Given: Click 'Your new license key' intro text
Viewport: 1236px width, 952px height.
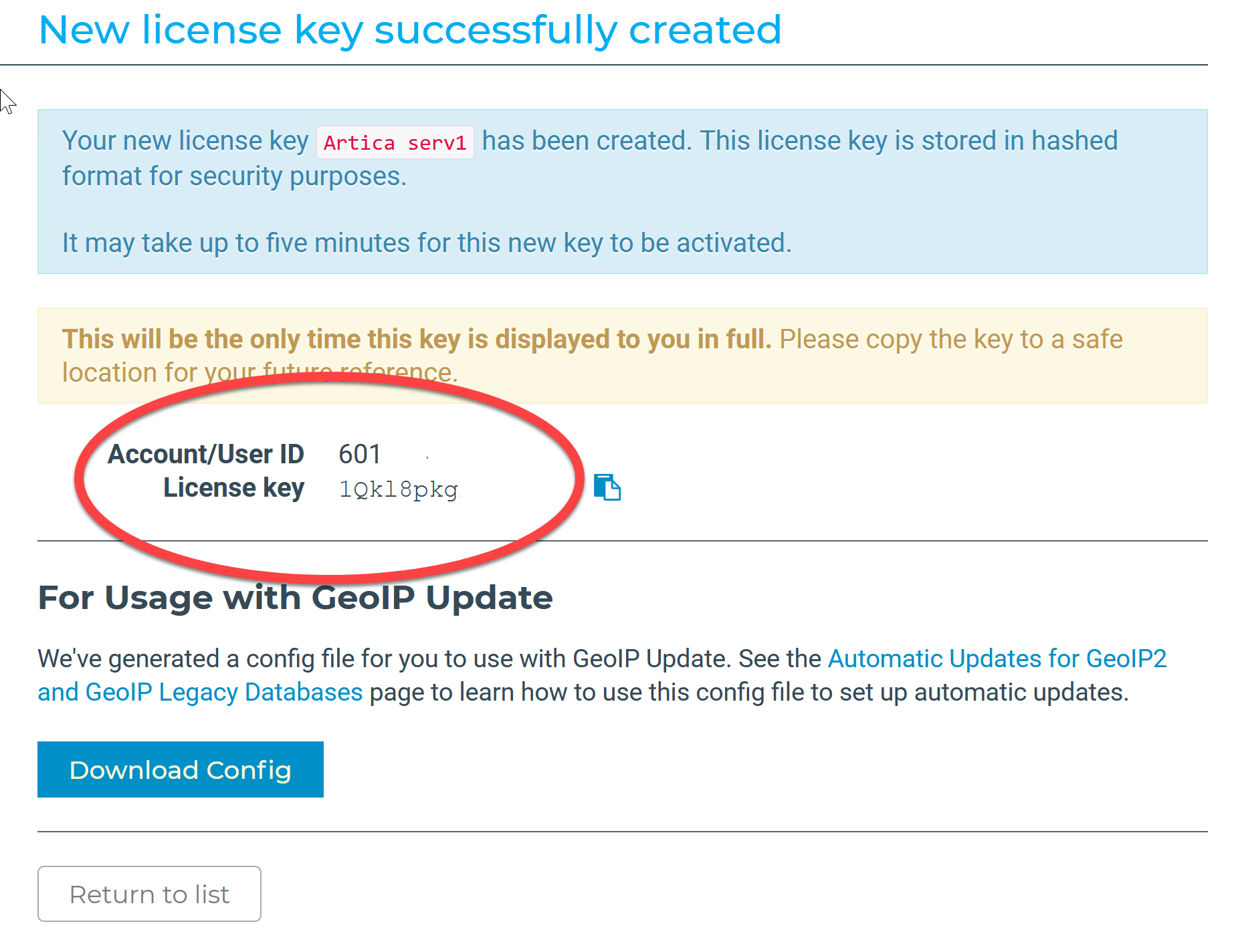Looking at the screenshot, I should point(185,141).
